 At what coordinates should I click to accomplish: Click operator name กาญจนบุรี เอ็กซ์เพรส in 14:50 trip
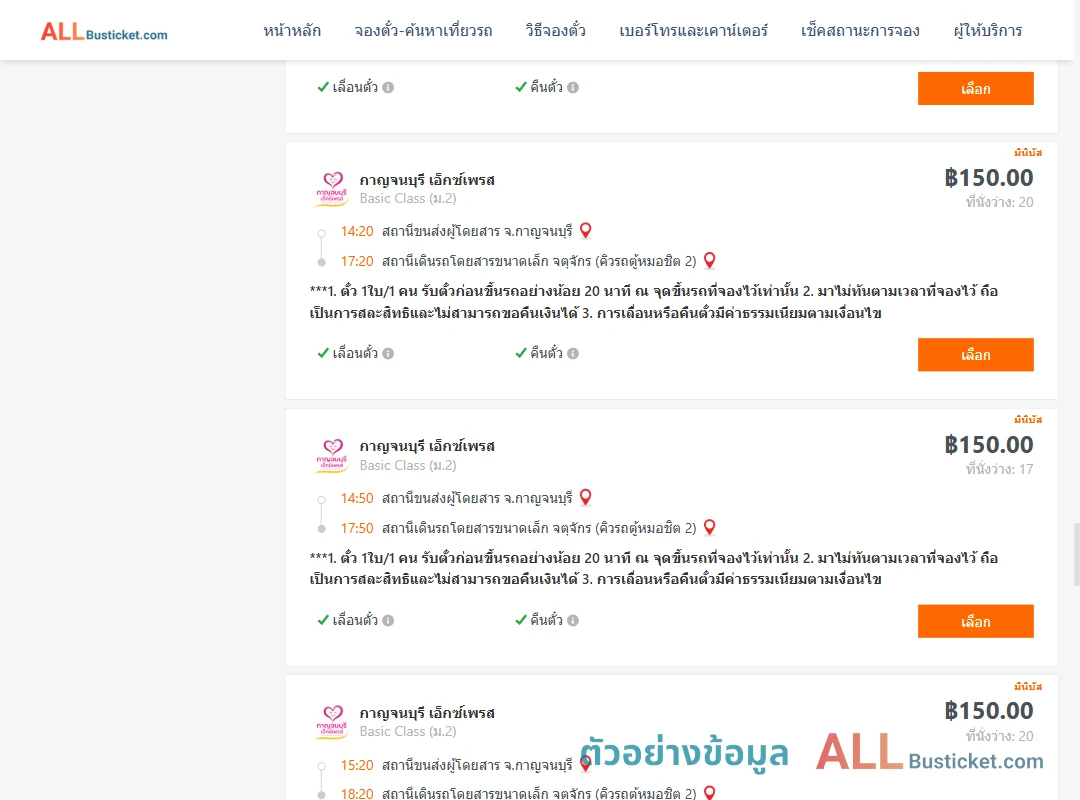tap(427, 446)
